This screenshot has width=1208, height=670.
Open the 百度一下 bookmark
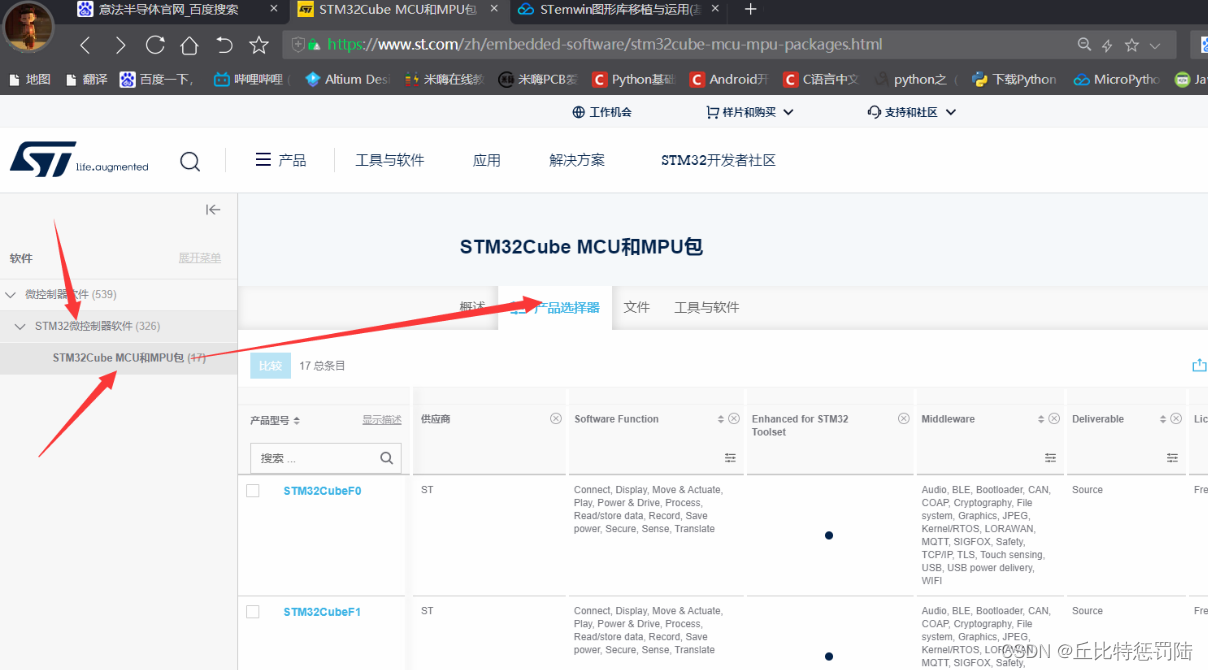156,79
